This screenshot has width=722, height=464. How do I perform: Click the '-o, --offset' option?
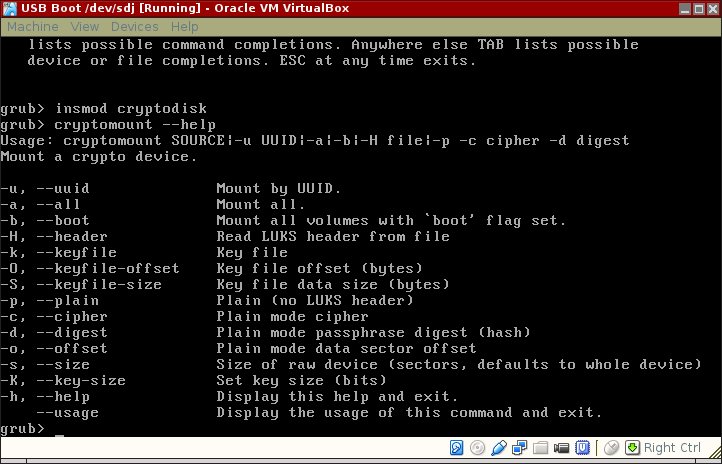click(x=54, y=348)
